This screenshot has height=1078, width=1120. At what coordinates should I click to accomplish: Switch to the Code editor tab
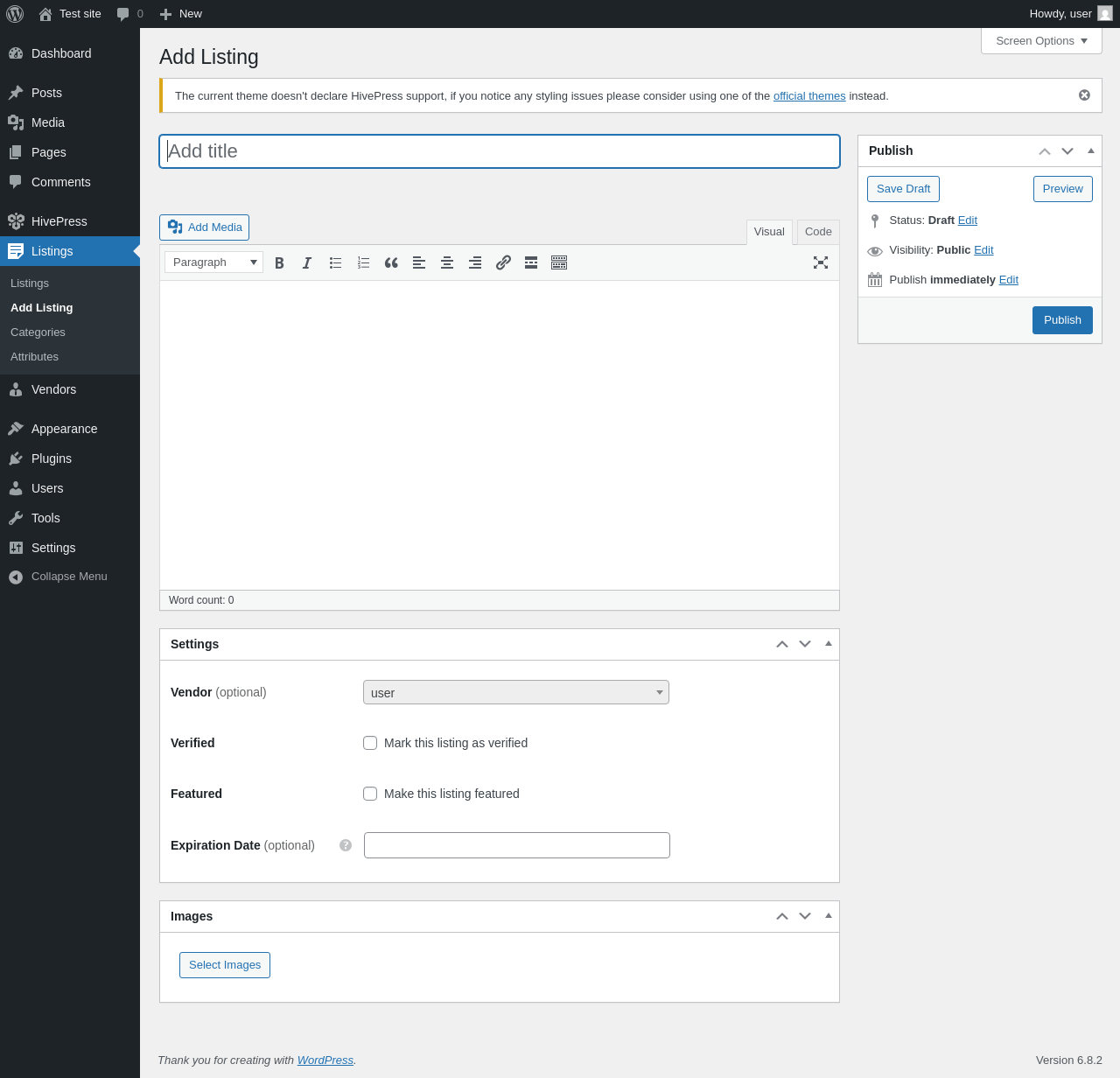(x=818, y=232)
